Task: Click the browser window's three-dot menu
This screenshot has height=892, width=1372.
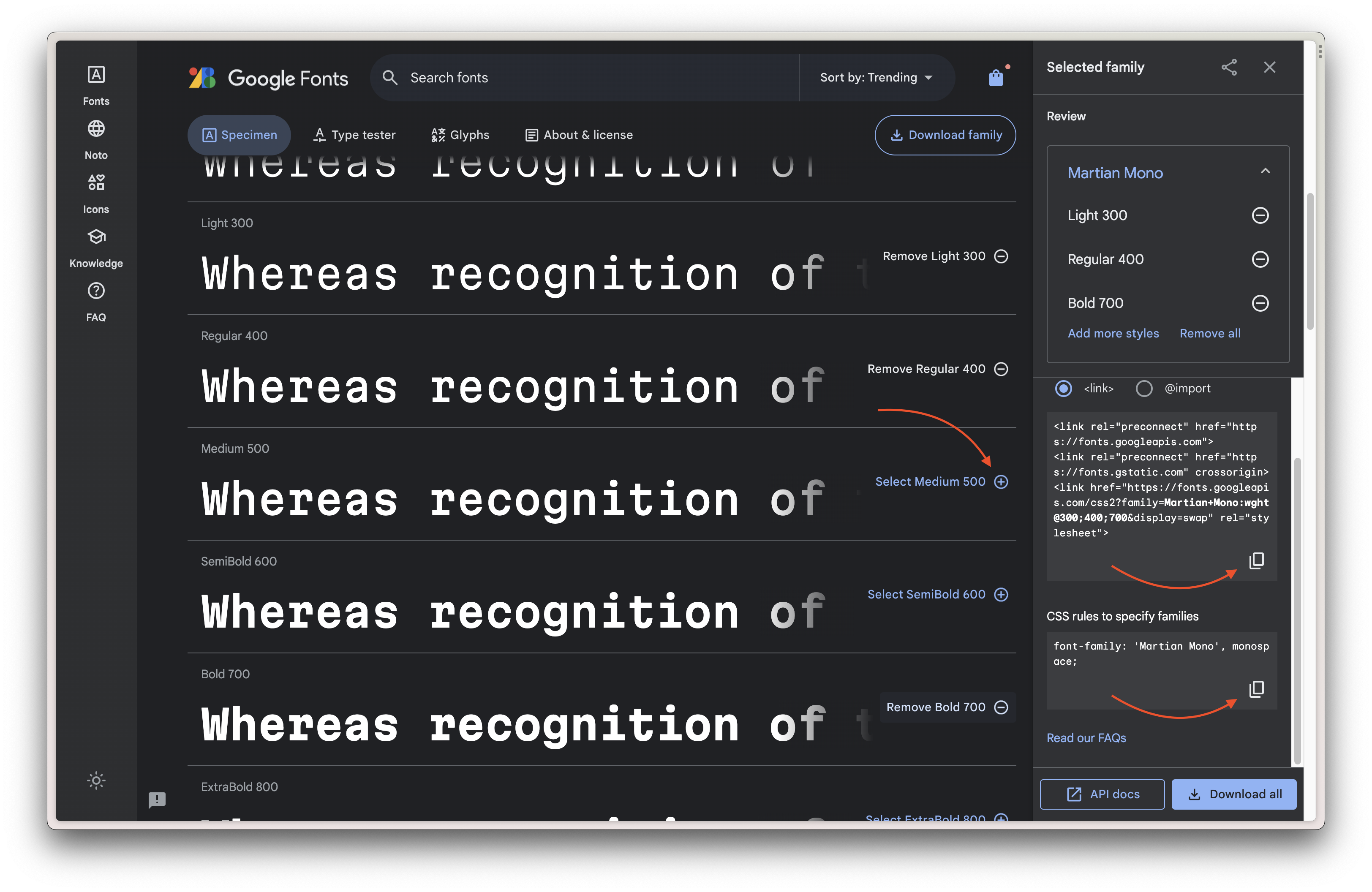Action: [1320, 52]
